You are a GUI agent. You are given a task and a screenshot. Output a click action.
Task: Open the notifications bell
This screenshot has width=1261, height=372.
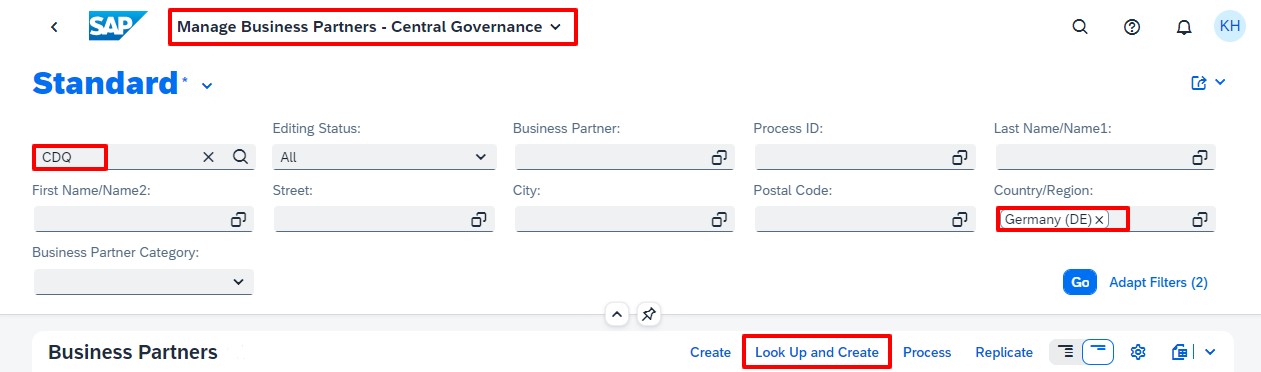point(1184,27)
